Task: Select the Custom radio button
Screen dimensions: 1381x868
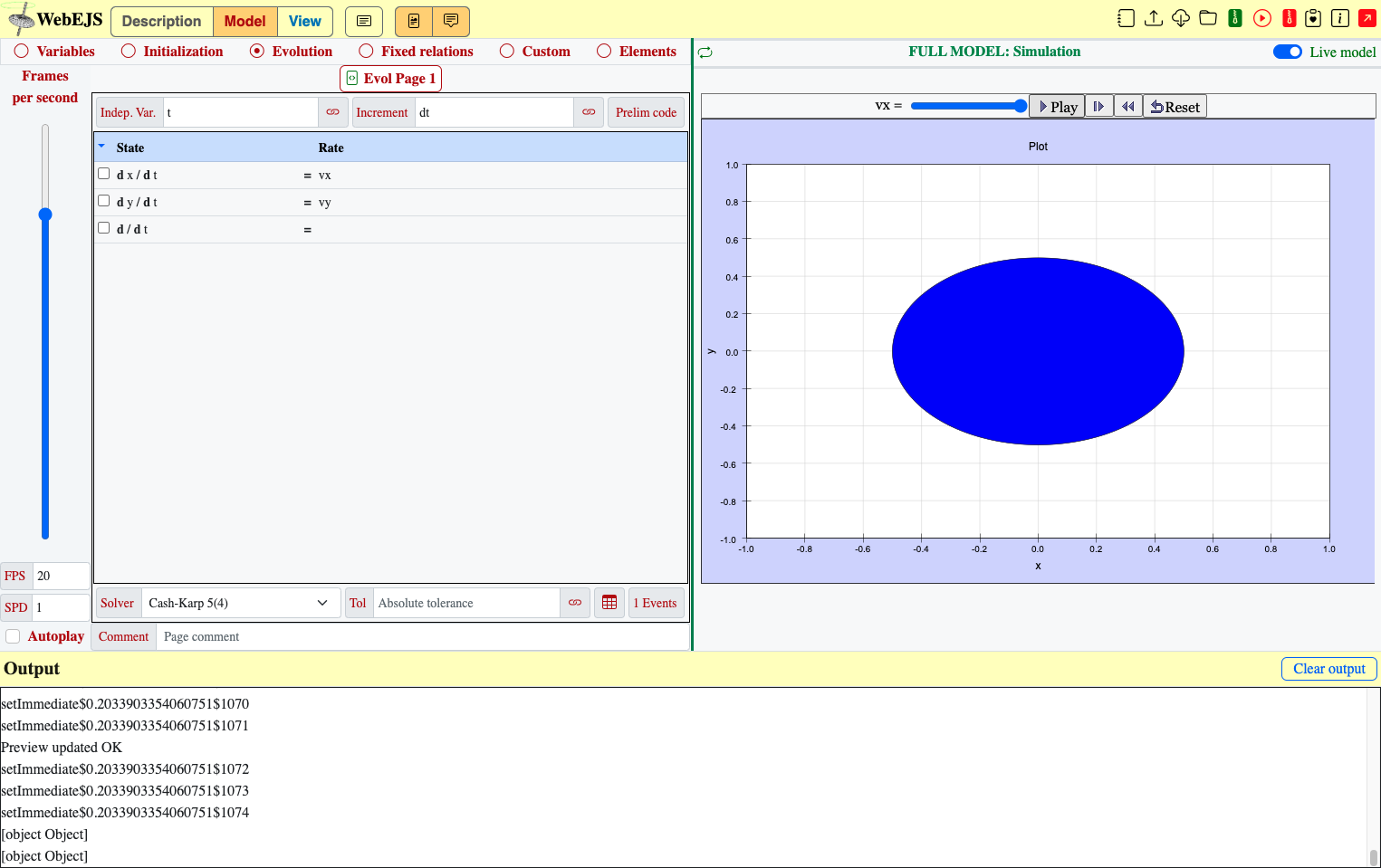Action: (x=507, y=52)
